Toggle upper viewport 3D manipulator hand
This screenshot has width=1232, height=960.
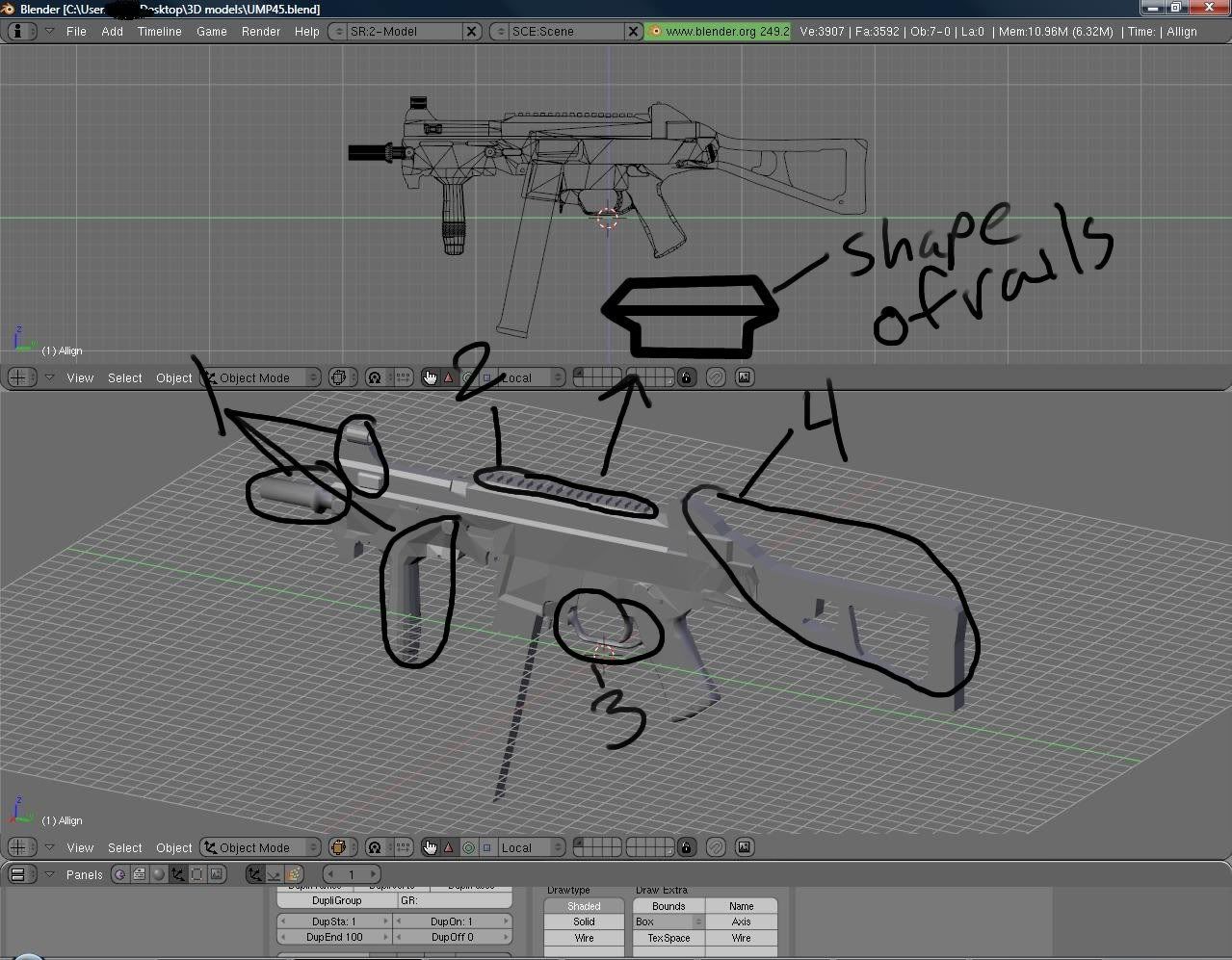coord(430,377)
